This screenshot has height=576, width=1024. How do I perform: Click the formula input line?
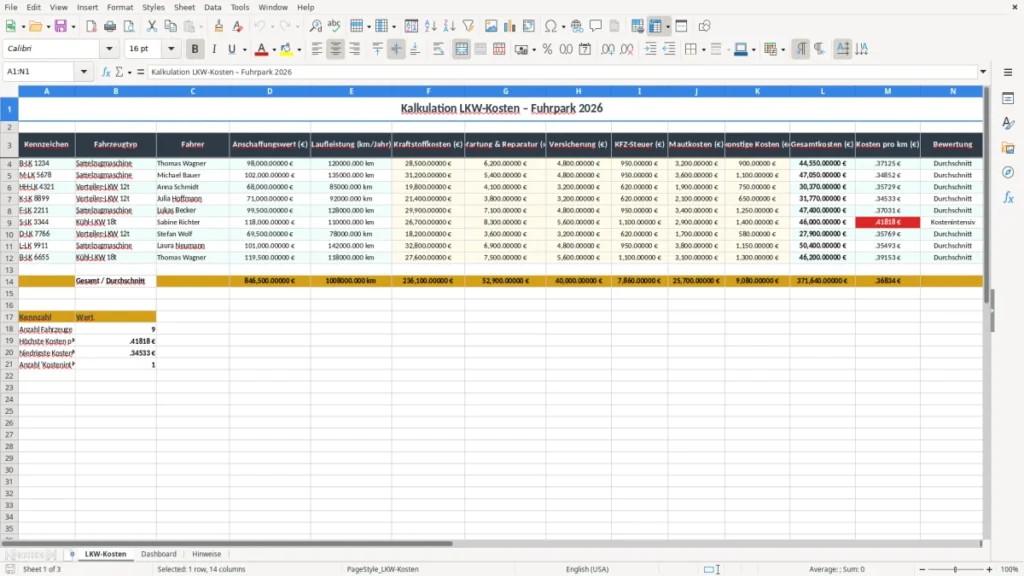(x=562, y=72)
